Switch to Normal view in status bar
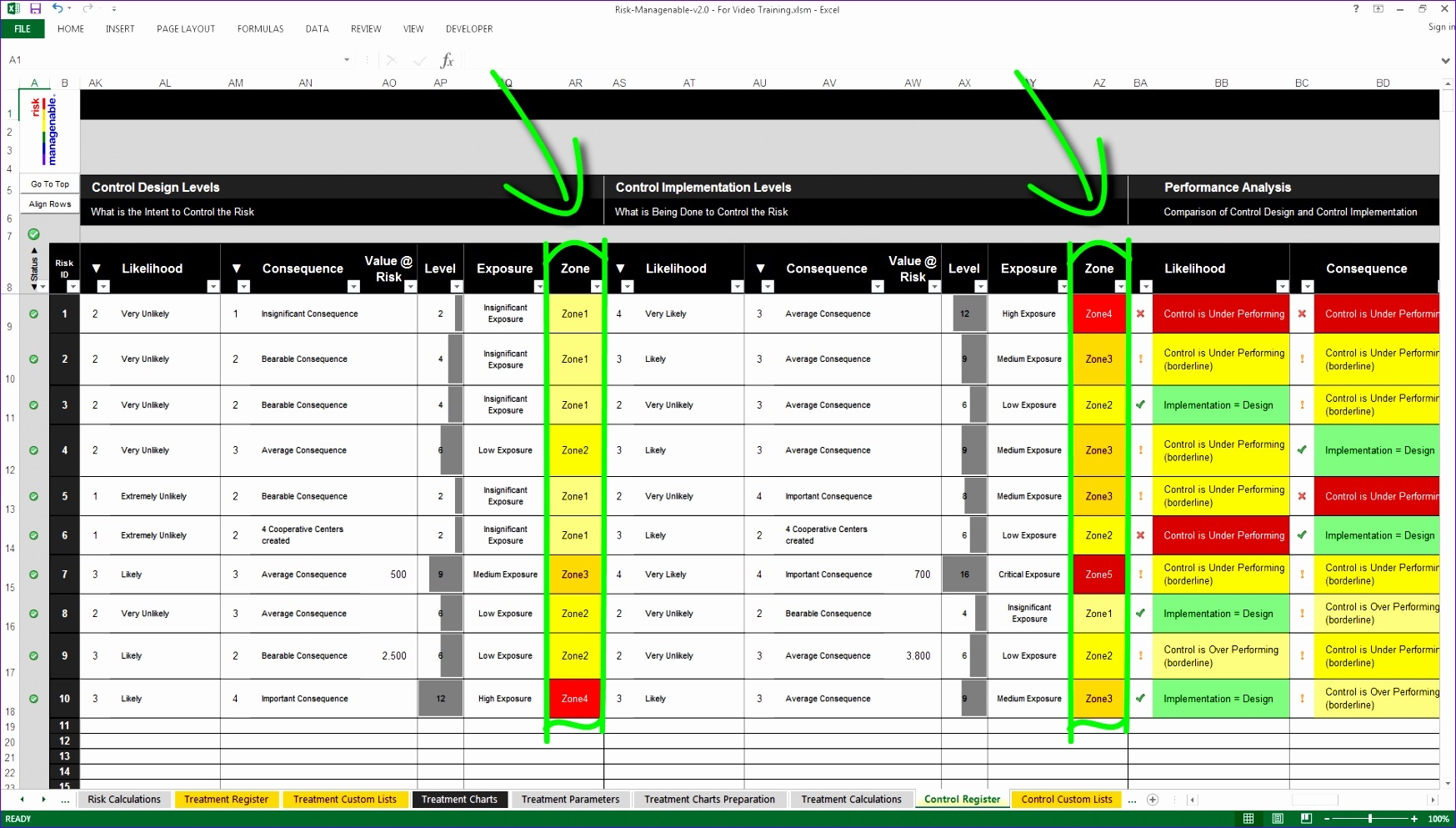Image resolution: width=1456 pixels, height=828 pixels. click(x=1248, y=818)
